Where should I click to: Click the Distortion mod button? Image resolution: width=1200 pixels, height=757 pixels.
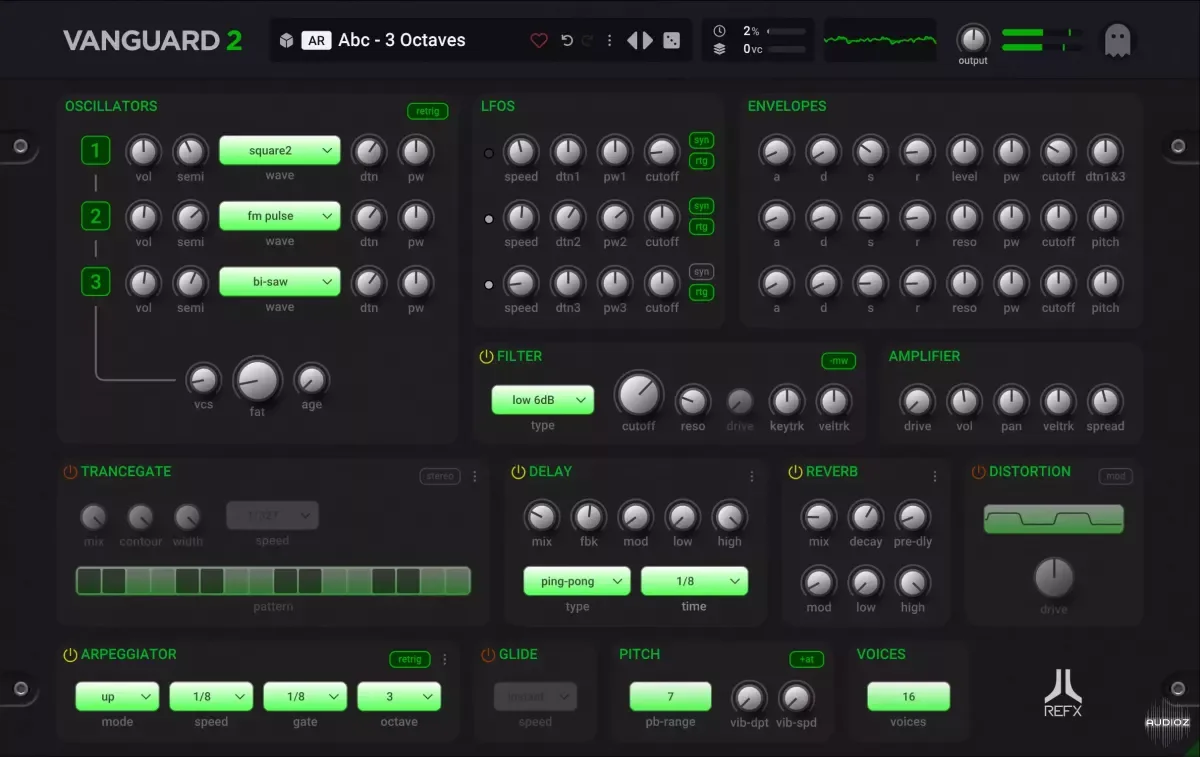pos(1116,477)
